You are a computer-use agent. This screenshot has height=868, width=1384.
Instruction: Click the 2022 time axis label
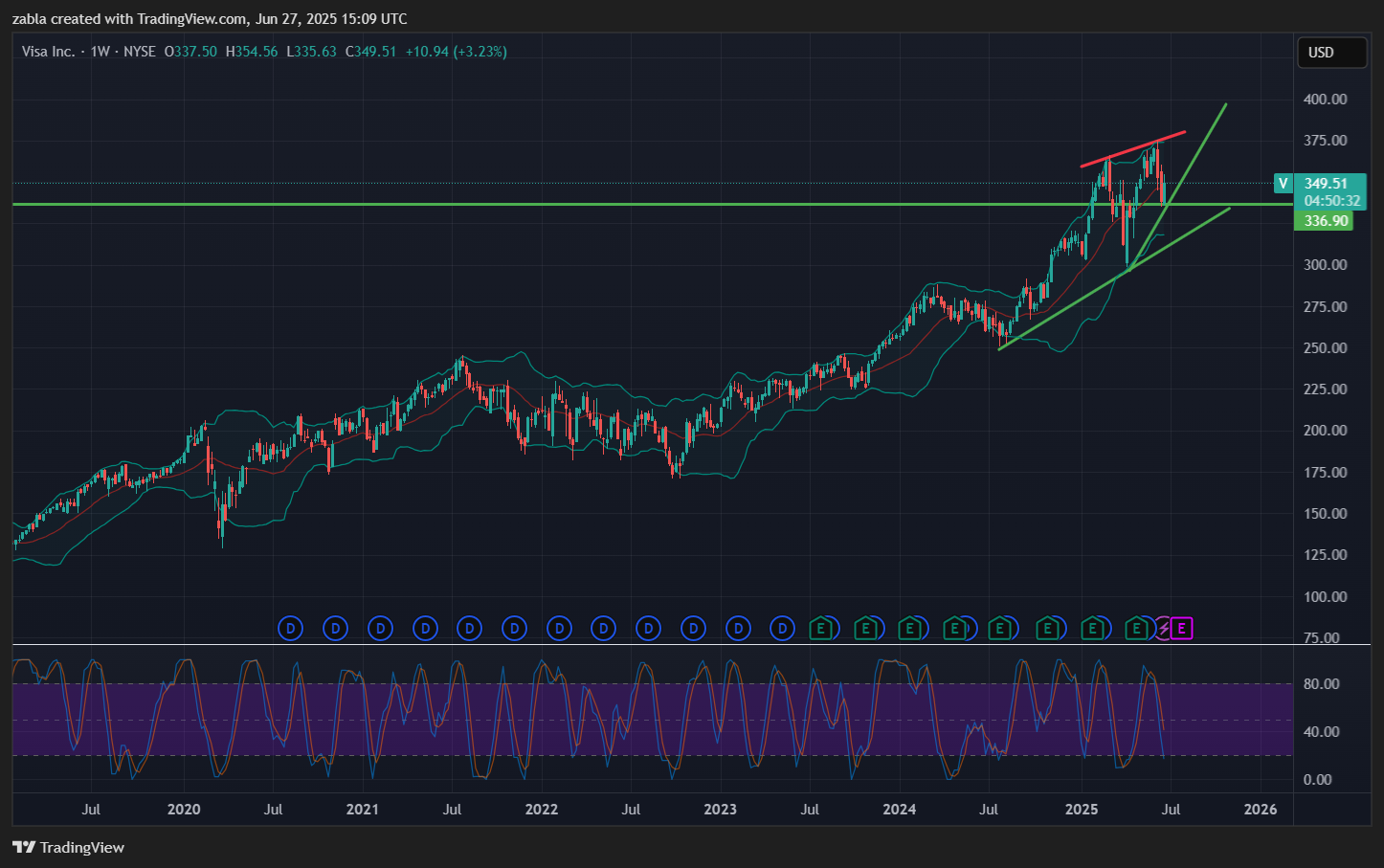[x=542, y=810]
